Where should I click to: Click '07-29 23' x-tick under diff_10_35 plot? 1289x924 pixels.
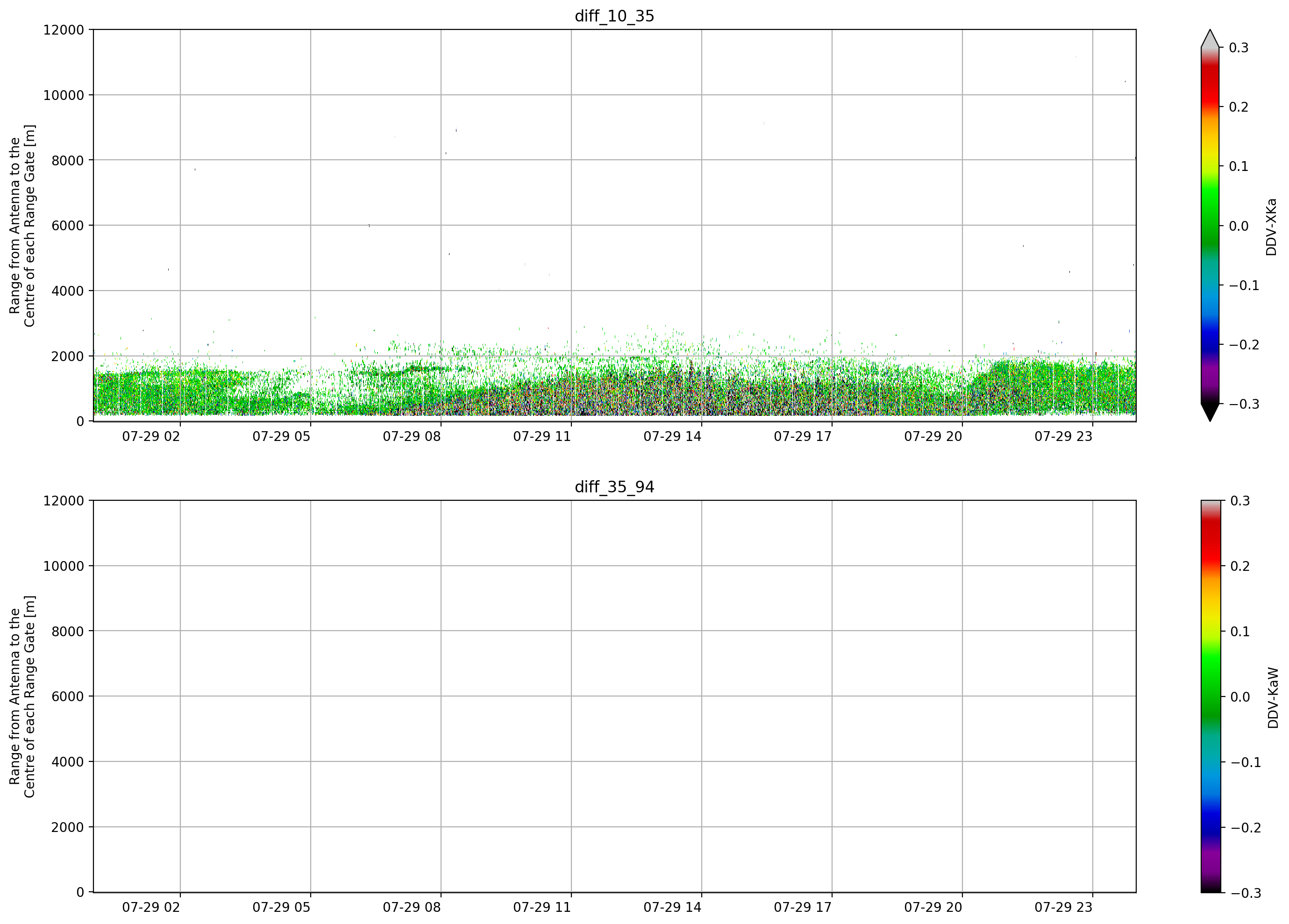point(1063,436)
